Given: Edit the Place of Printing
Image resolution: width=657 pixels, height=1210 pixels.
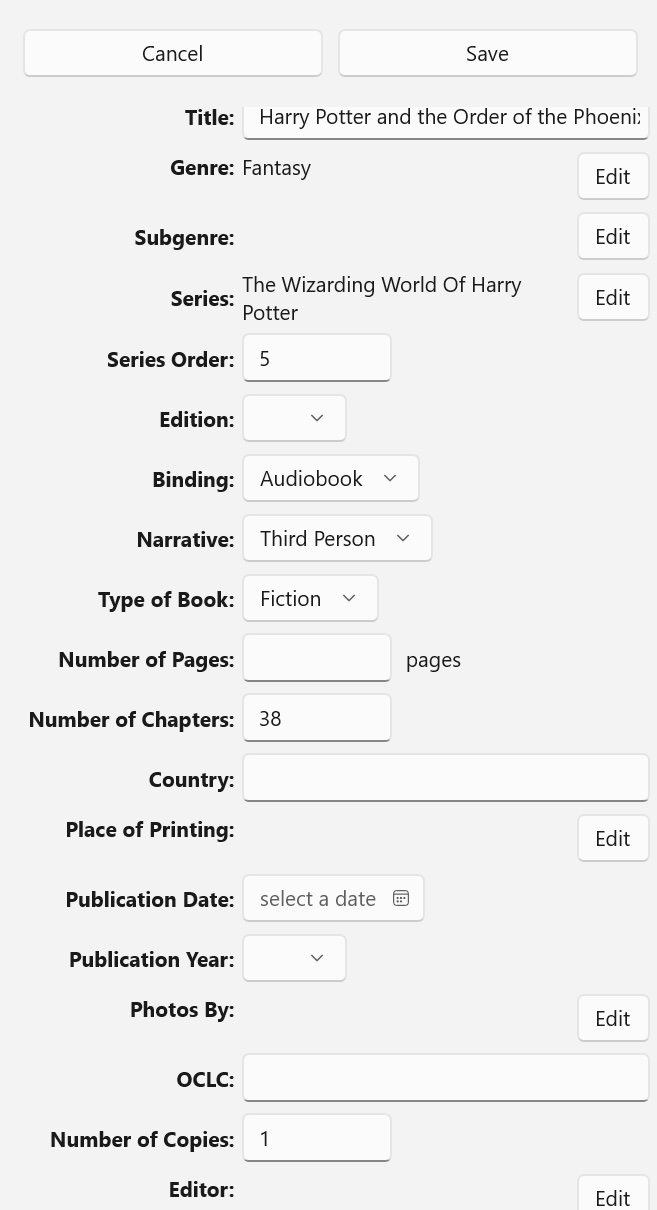Looking at the screenshot, I should [x=613, y=838].
